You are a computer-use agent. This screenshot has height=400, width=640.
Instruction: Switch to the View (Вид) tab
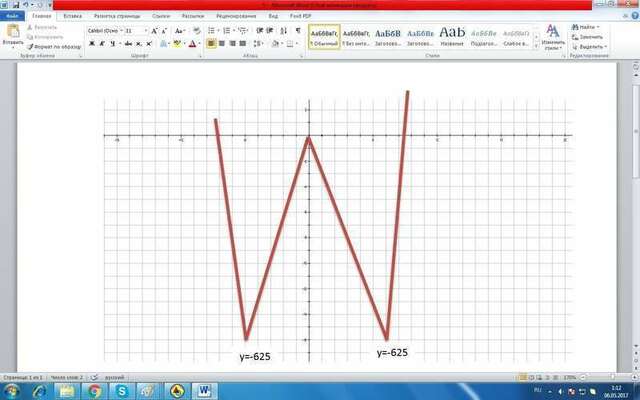click(x=273, y=16)
